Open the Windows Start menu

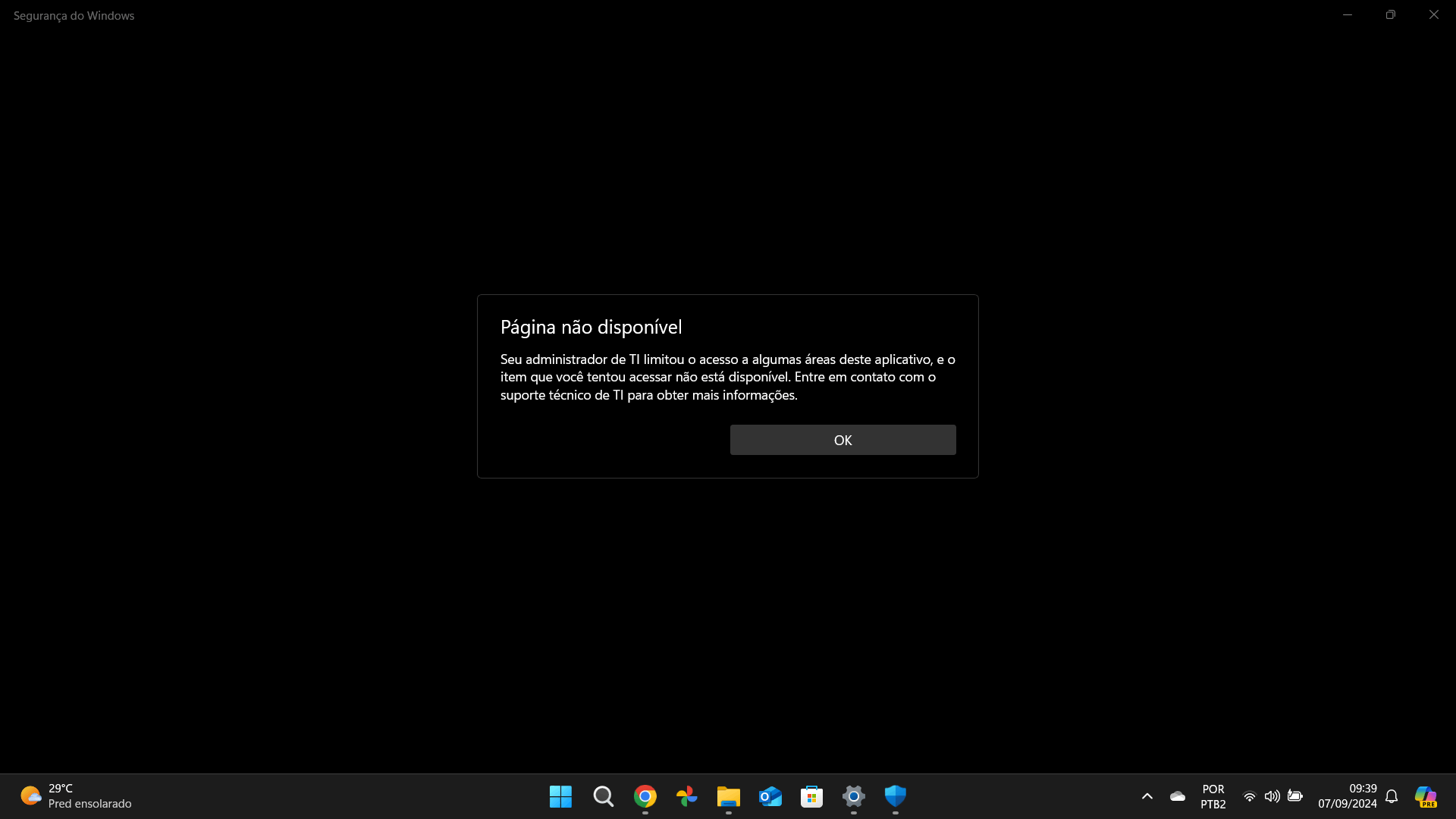click(x=560, y=796)
